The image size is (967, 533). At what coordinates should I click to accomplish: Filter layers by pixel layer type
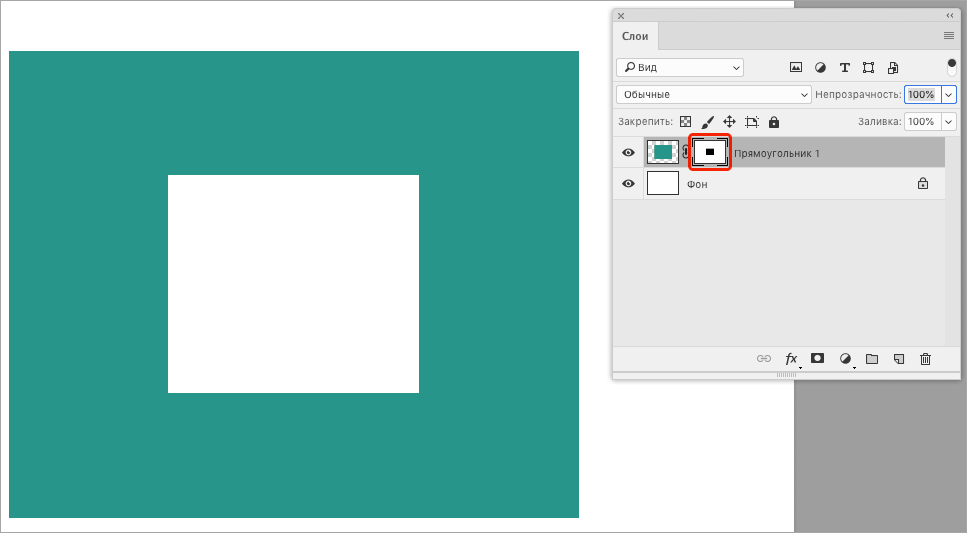pos(796,68)
